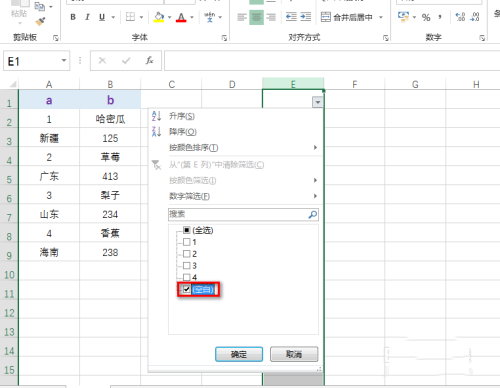Open 按颜色排序 sort by color submenu
The width and height of the screenshot is (500, 388).
(236, 147)
